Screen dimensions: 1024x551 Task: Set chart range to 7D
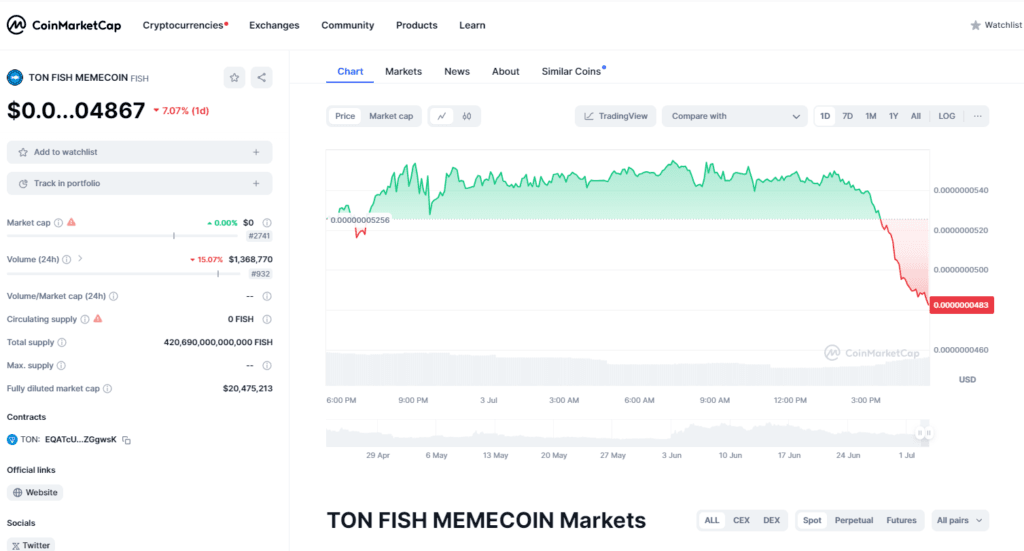pos(848,116)
